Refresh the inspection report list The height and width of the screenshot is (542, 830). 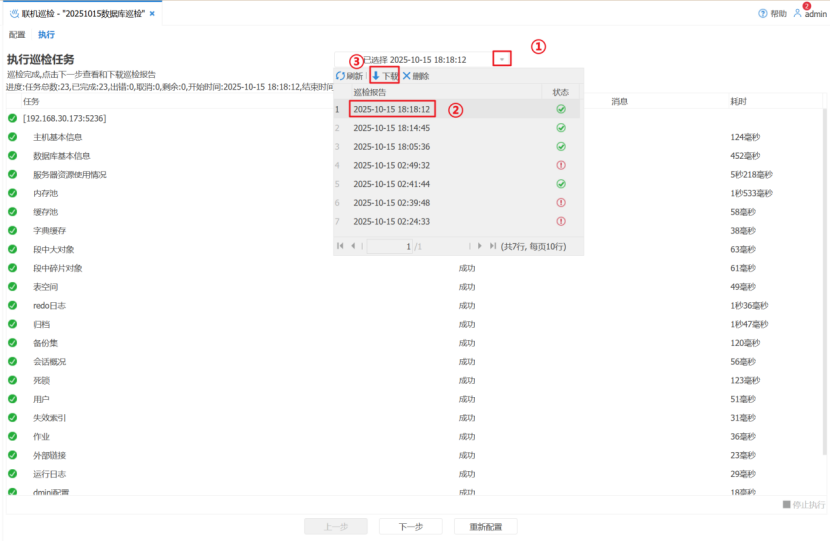point(349,76)
